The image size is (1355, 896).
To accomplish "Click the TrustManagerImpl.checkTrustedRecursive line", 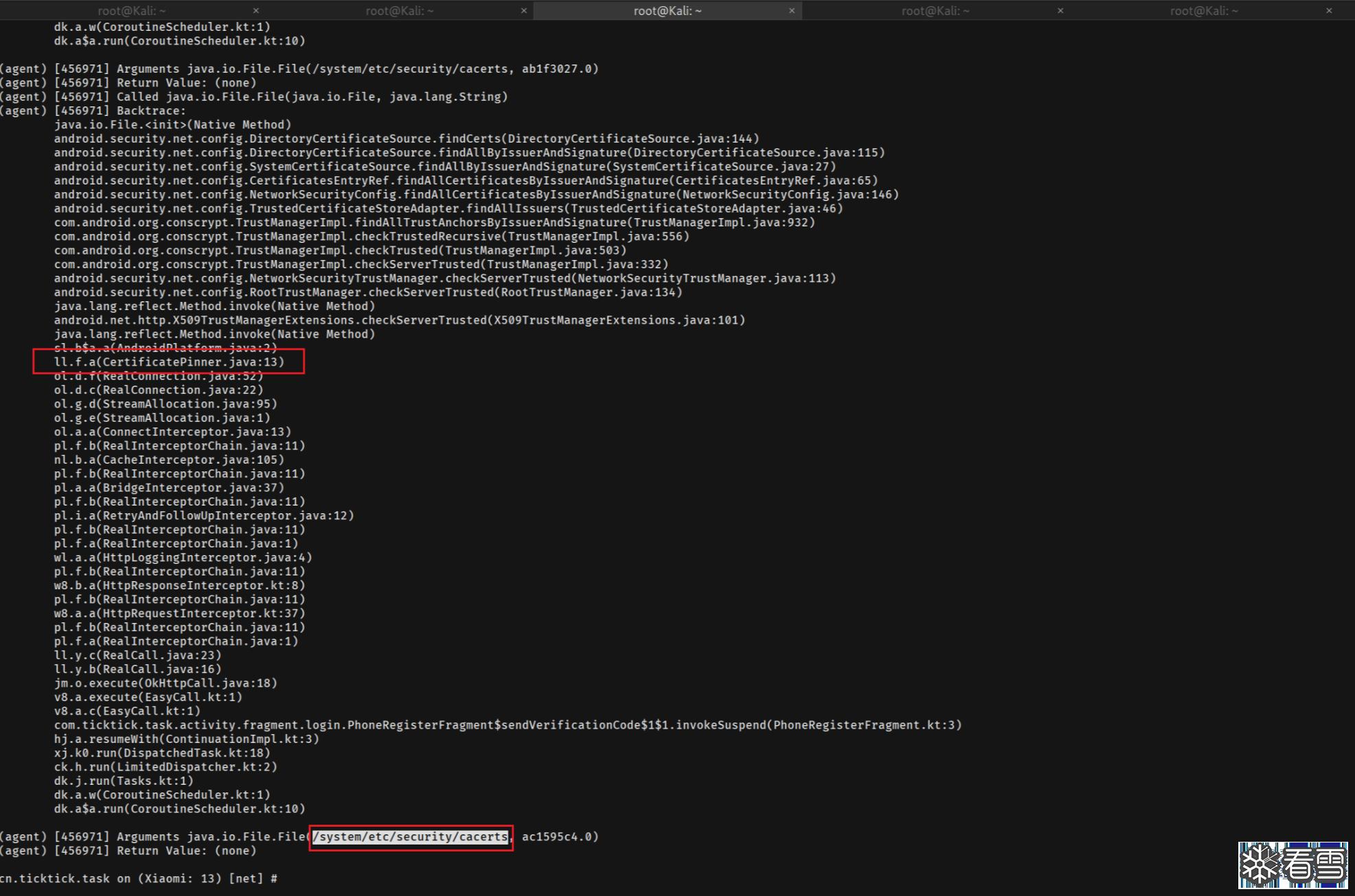I will click(x=371, y=236).
